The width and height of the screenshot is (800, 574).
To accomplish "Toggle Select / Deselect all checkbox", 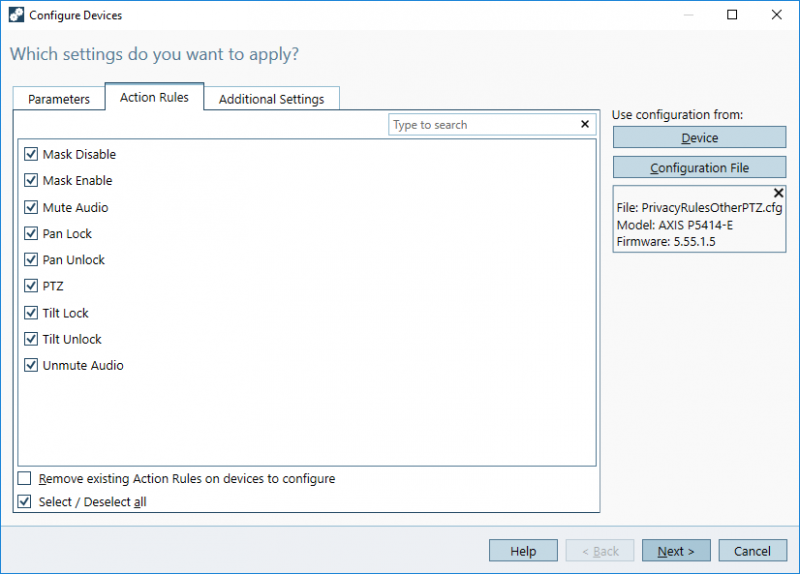I will 24,502.
